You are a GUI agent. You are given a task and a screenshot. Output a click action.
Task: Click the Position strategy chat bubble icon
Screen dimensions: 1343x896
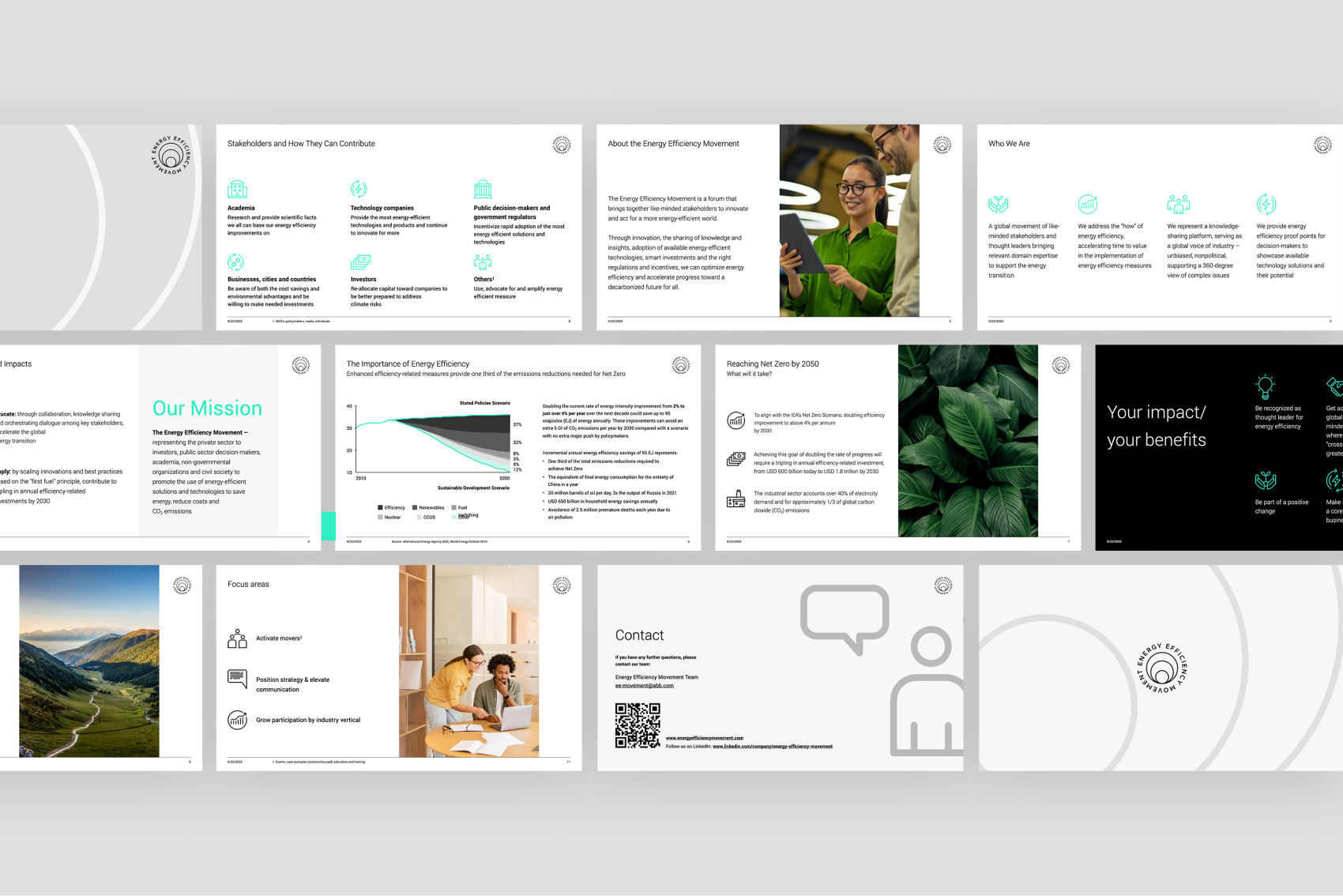tap(237, 679)
